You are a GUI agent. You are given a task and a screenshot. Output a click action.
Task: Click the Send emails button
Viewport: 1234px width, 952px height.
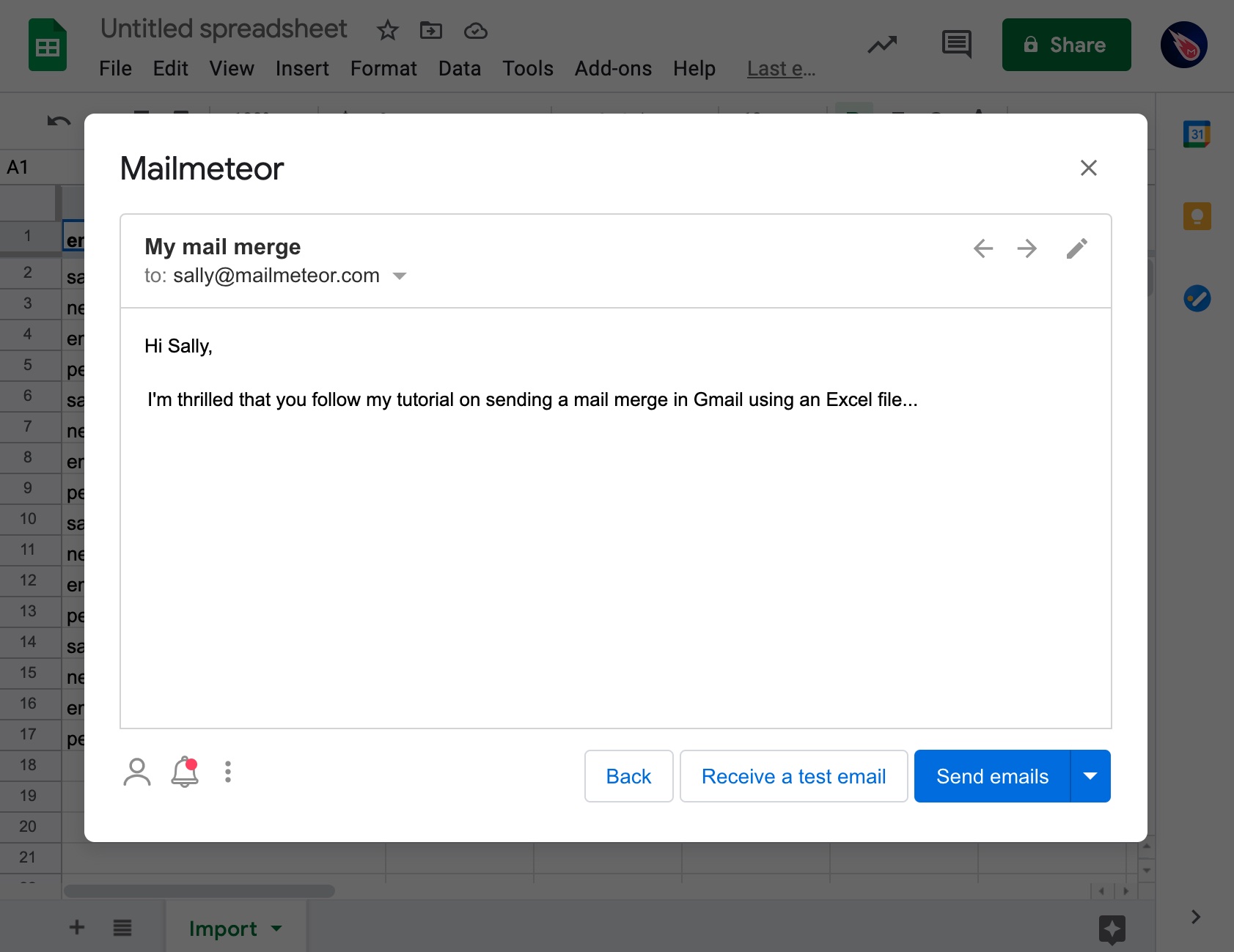click(x=992, y=776)
